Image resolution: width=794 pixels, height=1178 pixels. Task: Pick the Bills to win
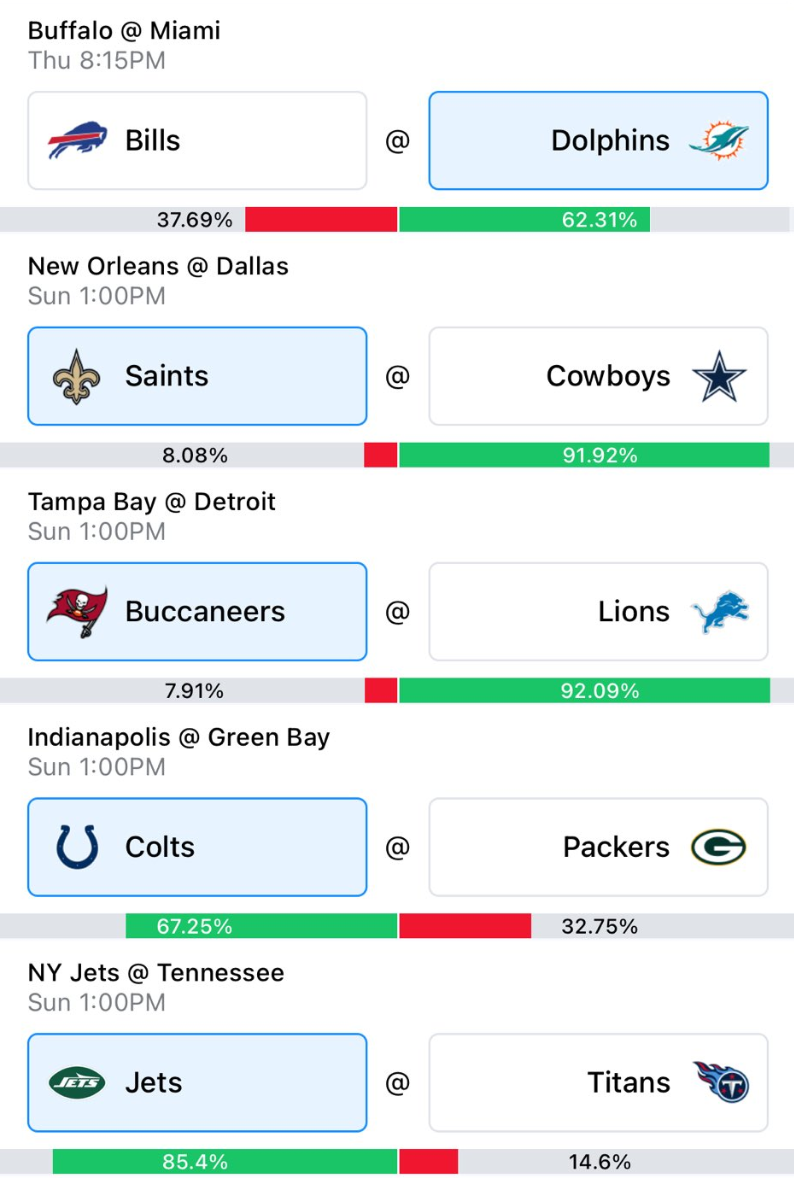197,141
